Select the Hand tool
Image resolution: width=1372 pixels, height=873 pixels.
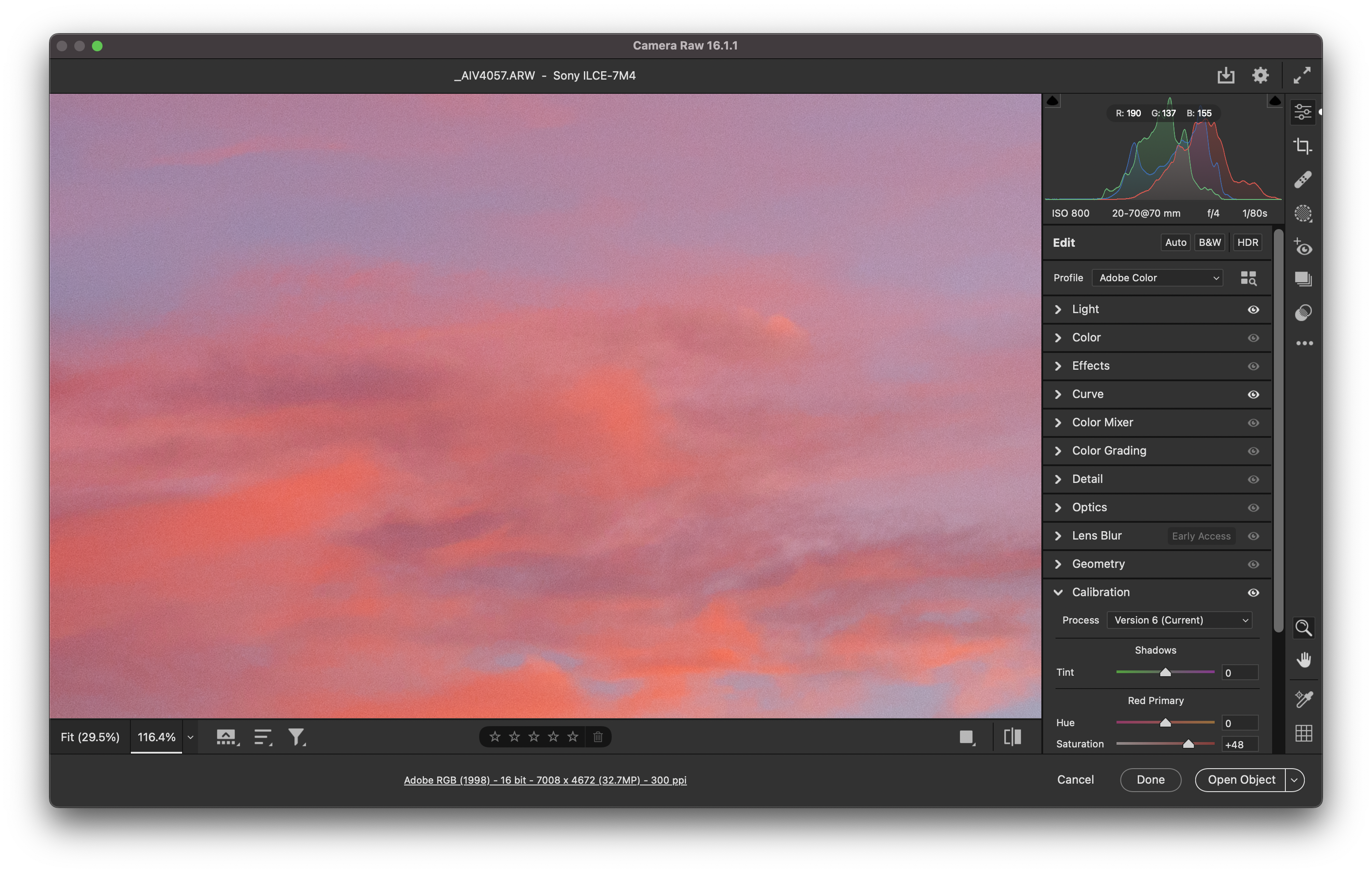[x=1303, y=660]
